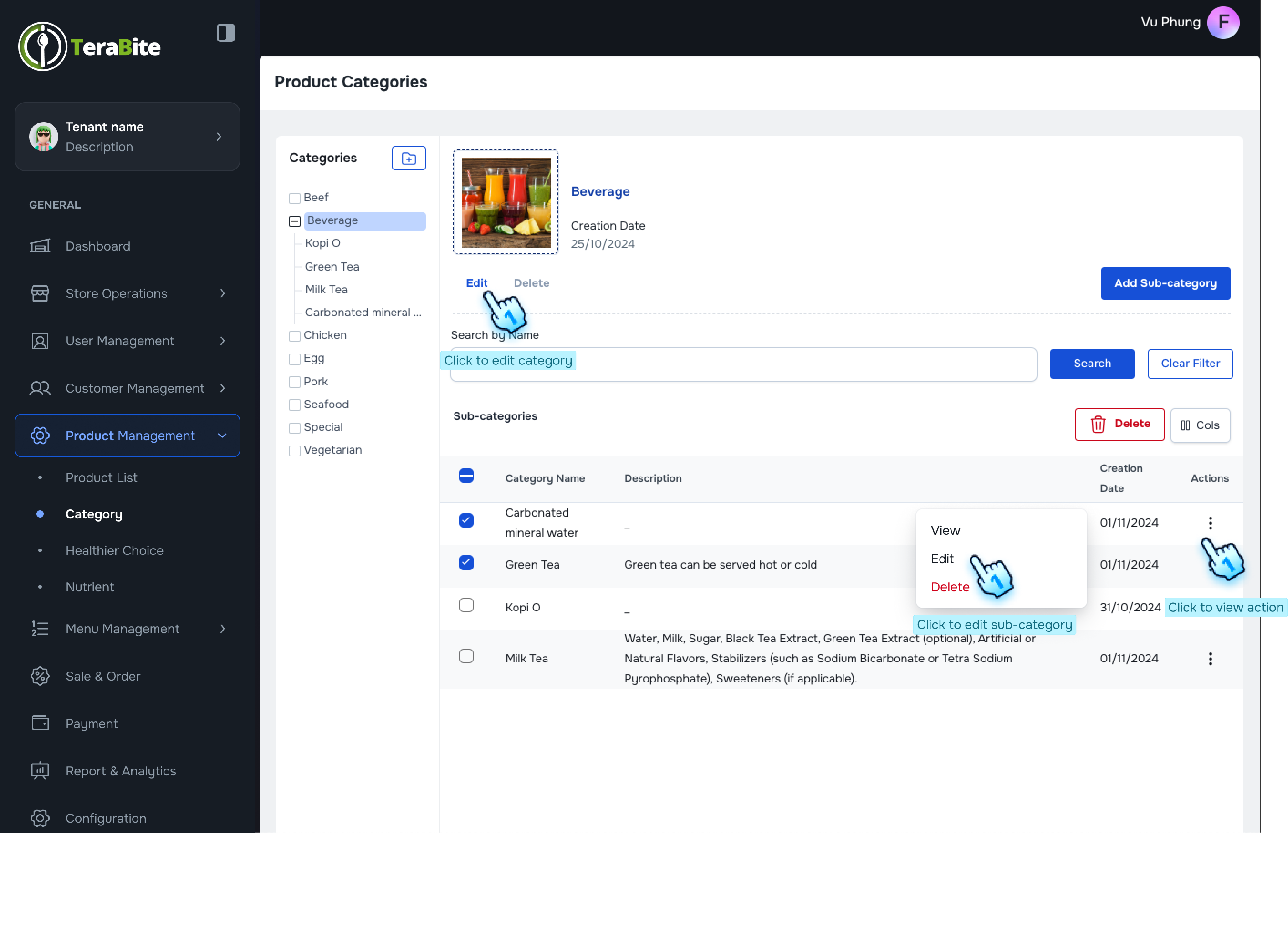Open Milk Tea row actions menu
1288x933 pixels.
click(x=1210, y=659)
